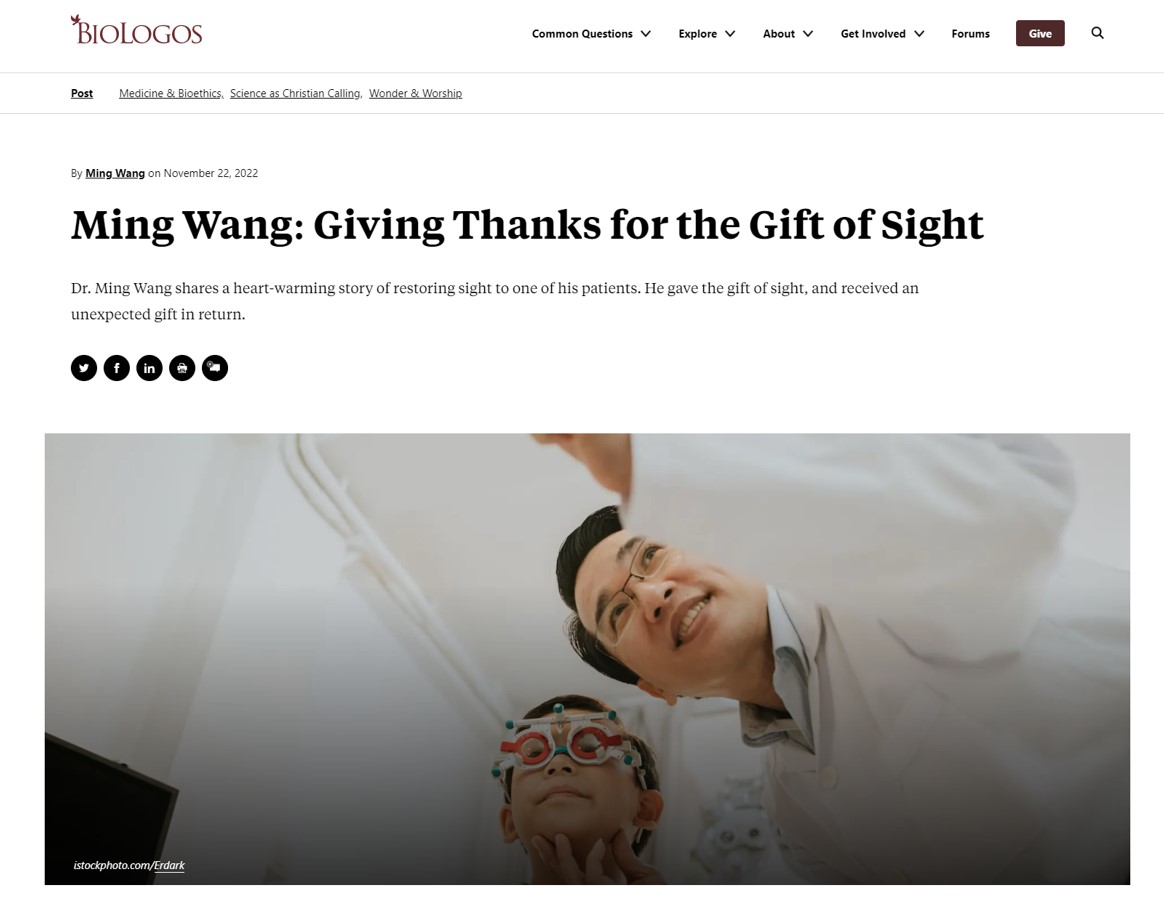This screenshot has height=919, width=1164.
Task: Open Wonder & Worship topic link
Action: coord(415,94)
